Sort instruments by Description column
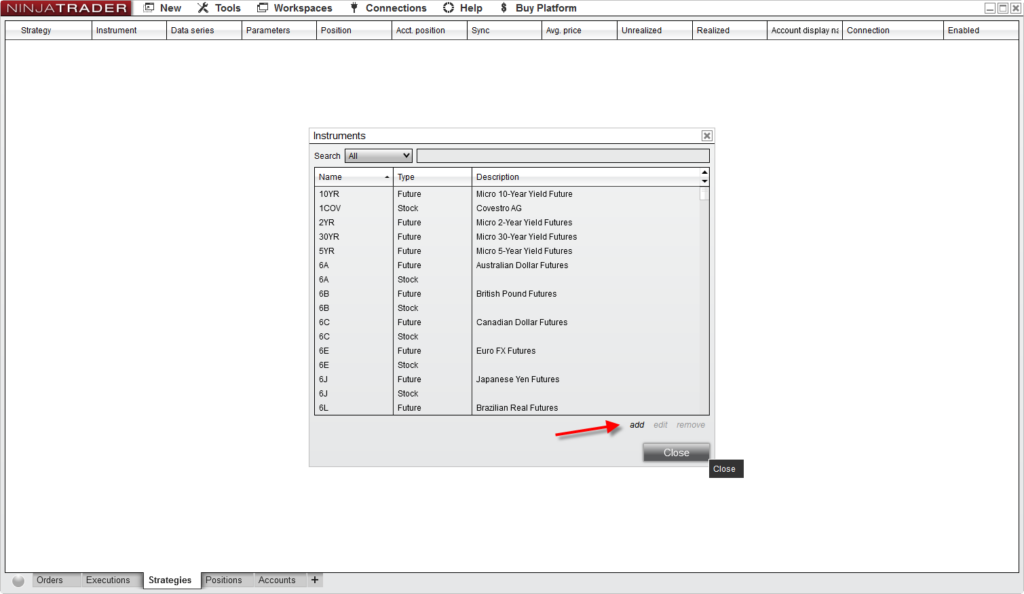This screenshot has width=1024, height=594. coord(585,177)
